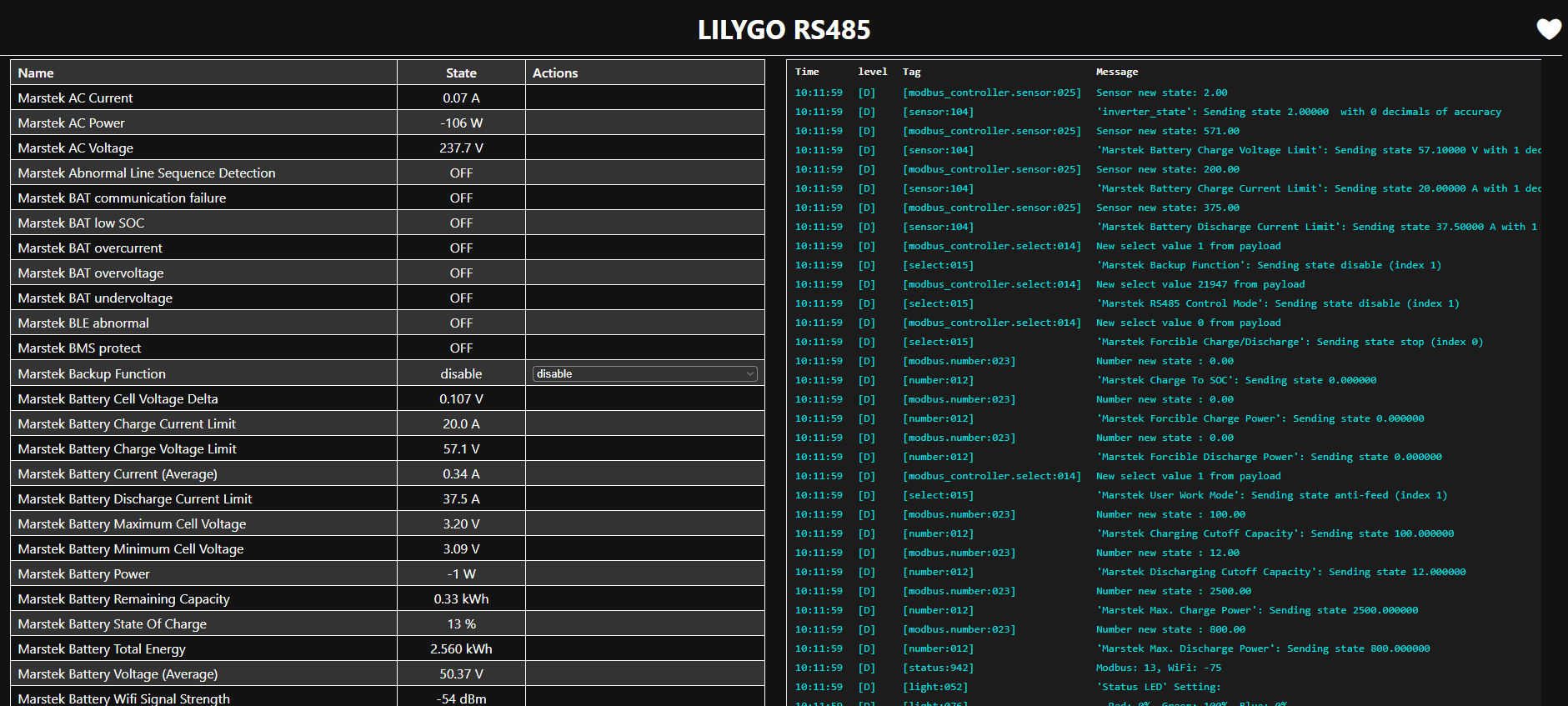Click log message Max. Charge Power

[1257, 610]
